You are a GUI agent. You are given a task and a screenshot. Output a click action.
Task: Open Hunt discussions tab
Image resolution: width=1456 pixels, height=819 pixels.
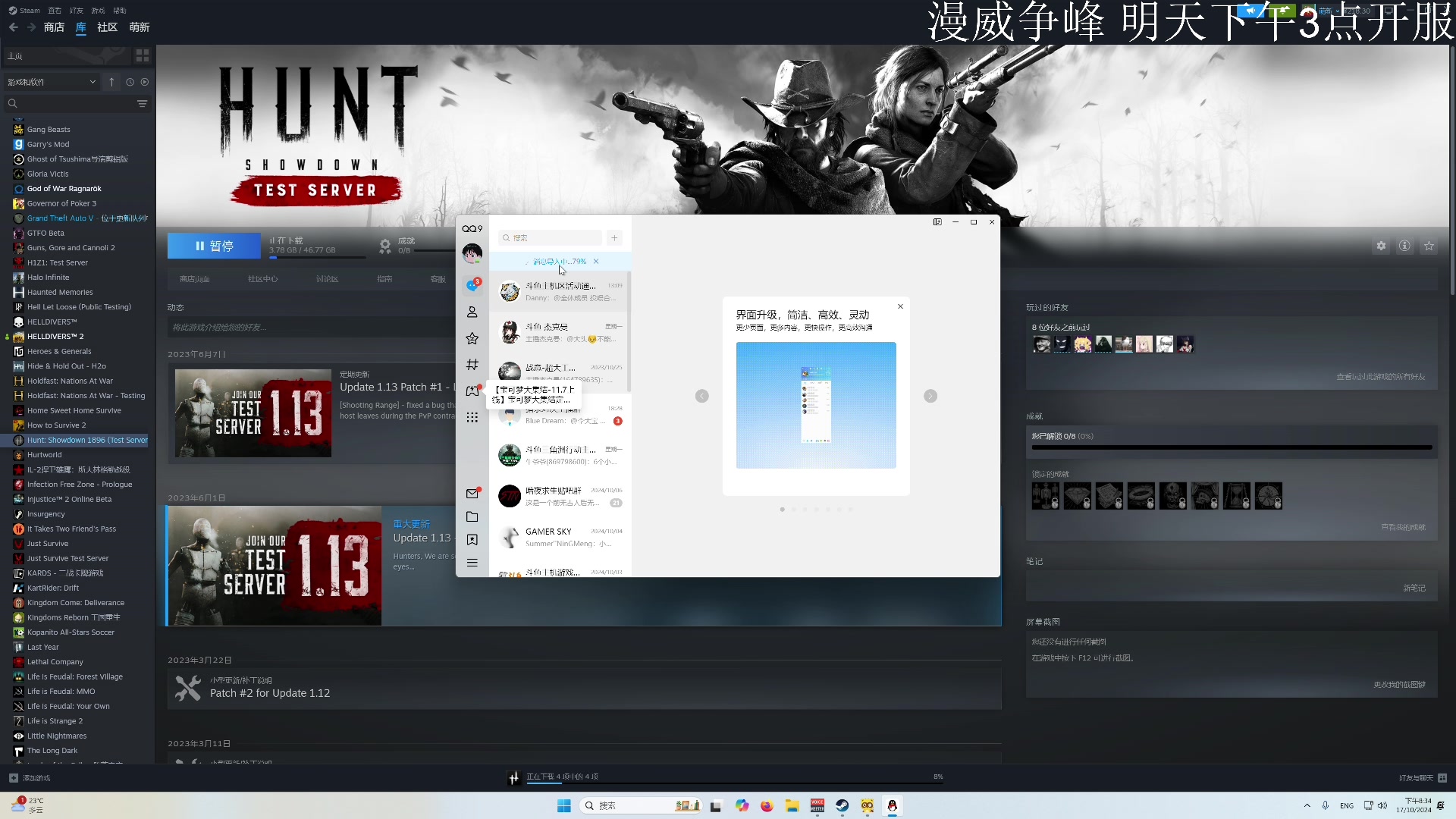(x=327, y=279)
